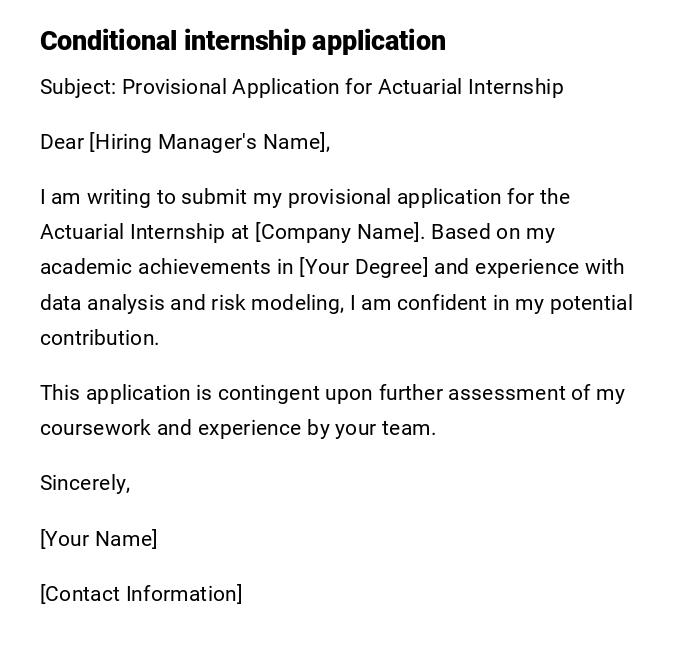Click the words 'academic achievements'
This screenshot has width=700, height=656.
click(x=165, y=267)
